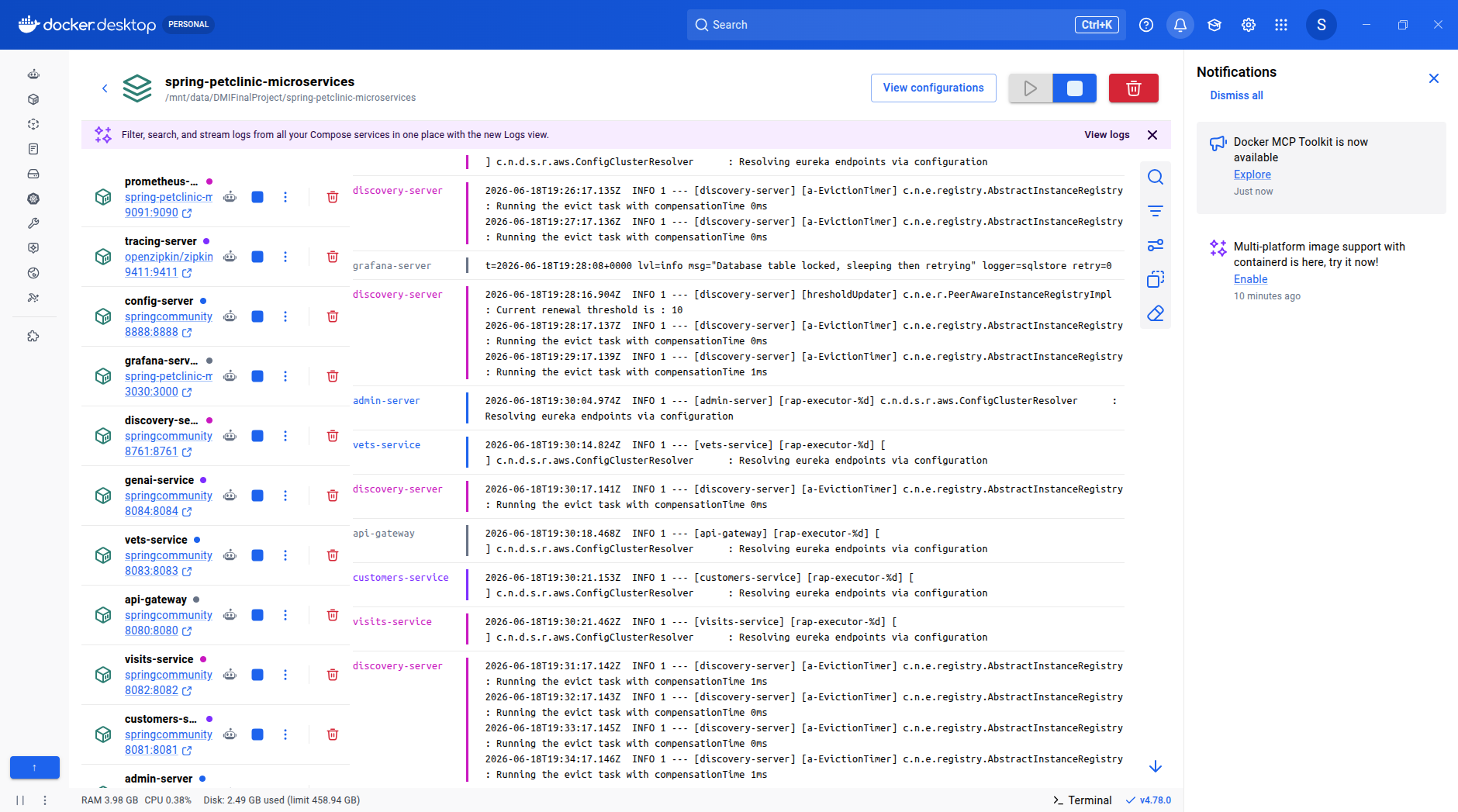Jump to bottom of logs arrow

coord(1156,766)
